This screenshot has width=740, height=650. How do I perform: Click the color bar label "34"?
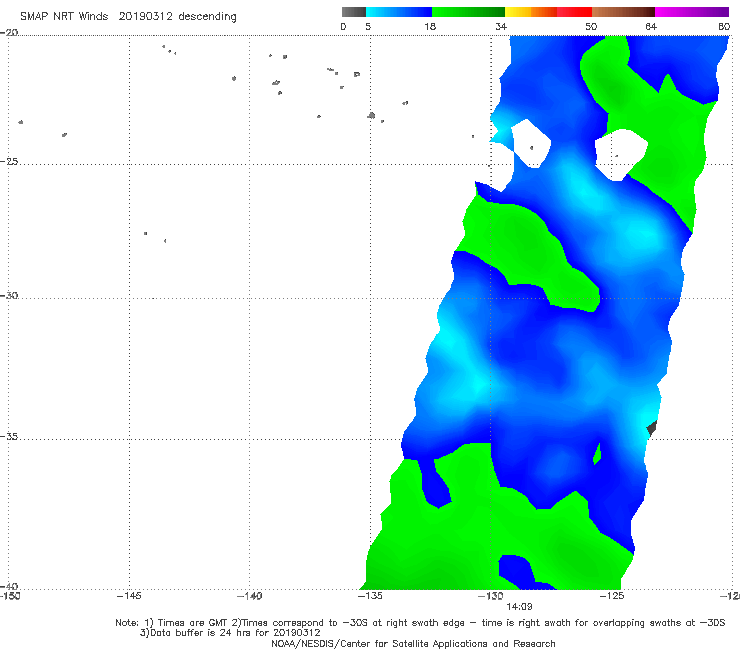coord(501,26)
